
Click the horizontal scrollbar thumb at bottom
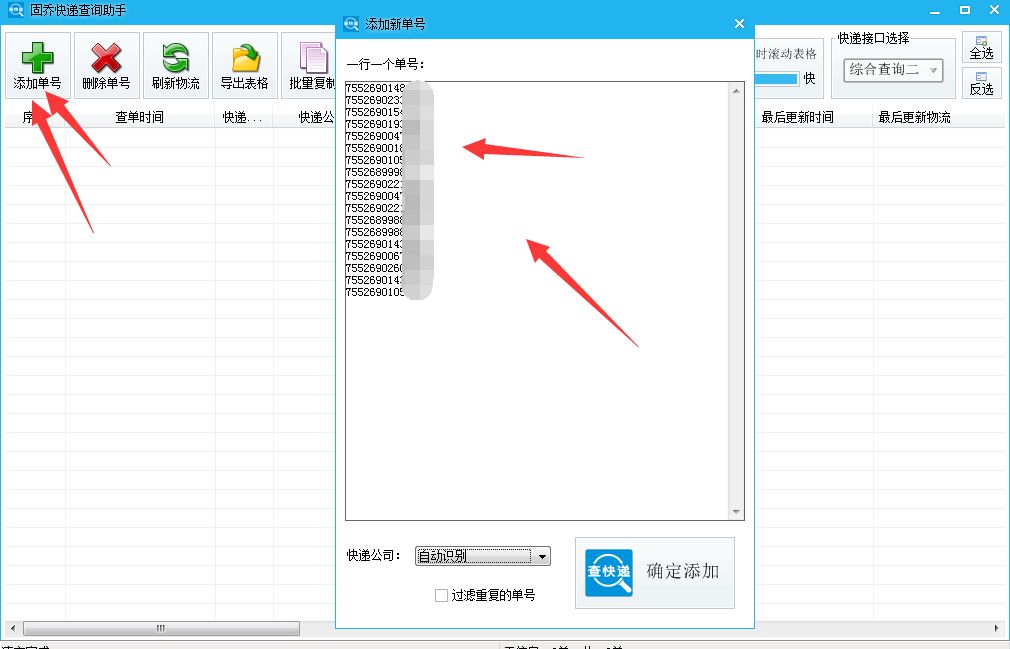(x=161, y=628)
